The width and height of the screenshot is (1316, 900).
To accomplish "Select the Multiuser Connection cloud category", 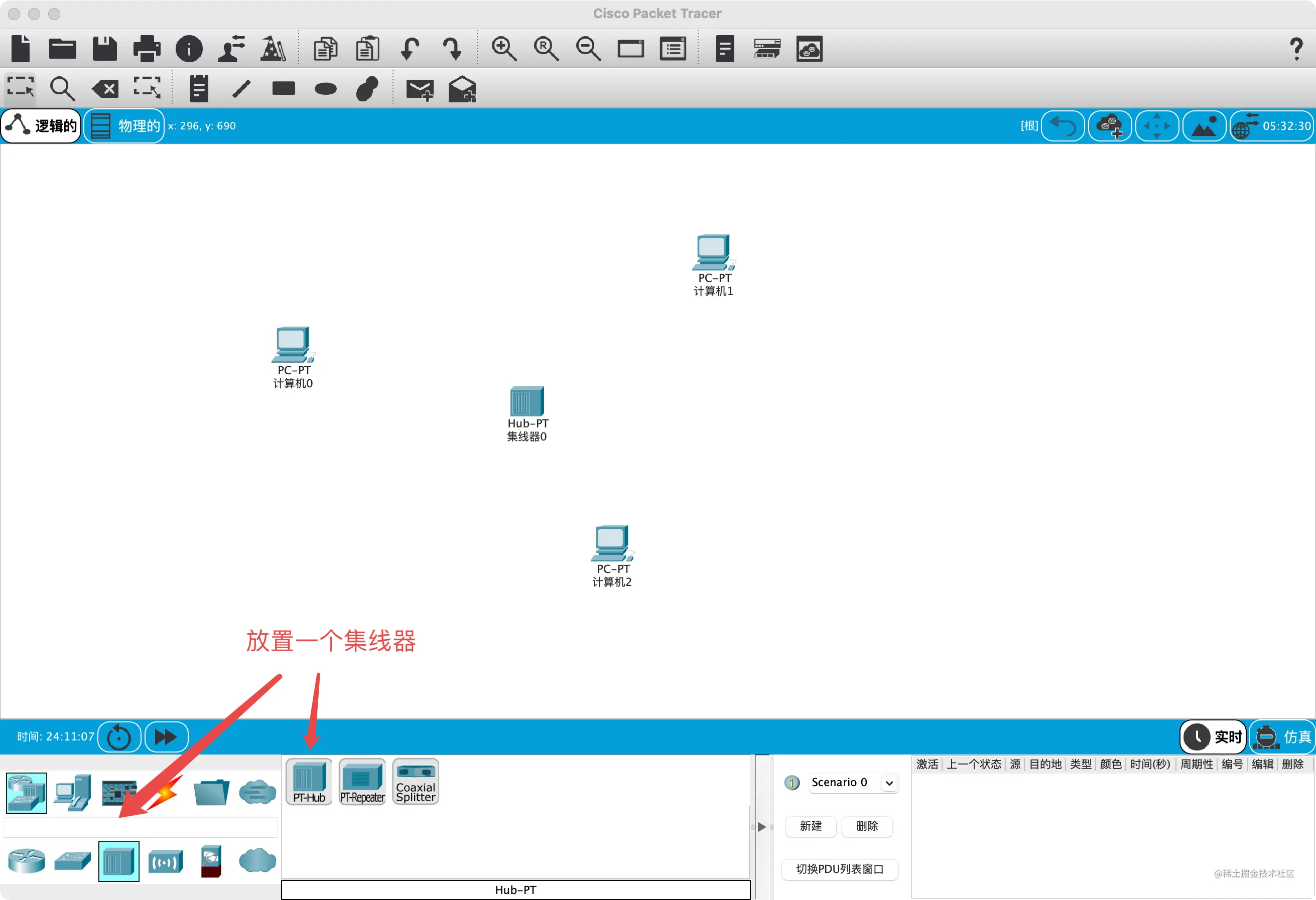I will [x=257, y=792].
